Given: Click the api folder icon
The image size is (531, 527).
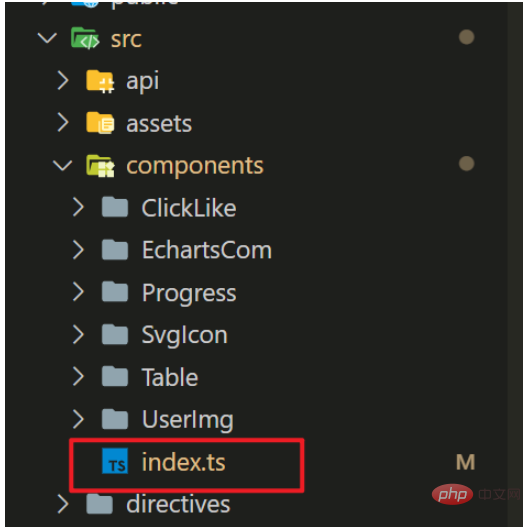Looking at the screenshot, I should 100,81.
